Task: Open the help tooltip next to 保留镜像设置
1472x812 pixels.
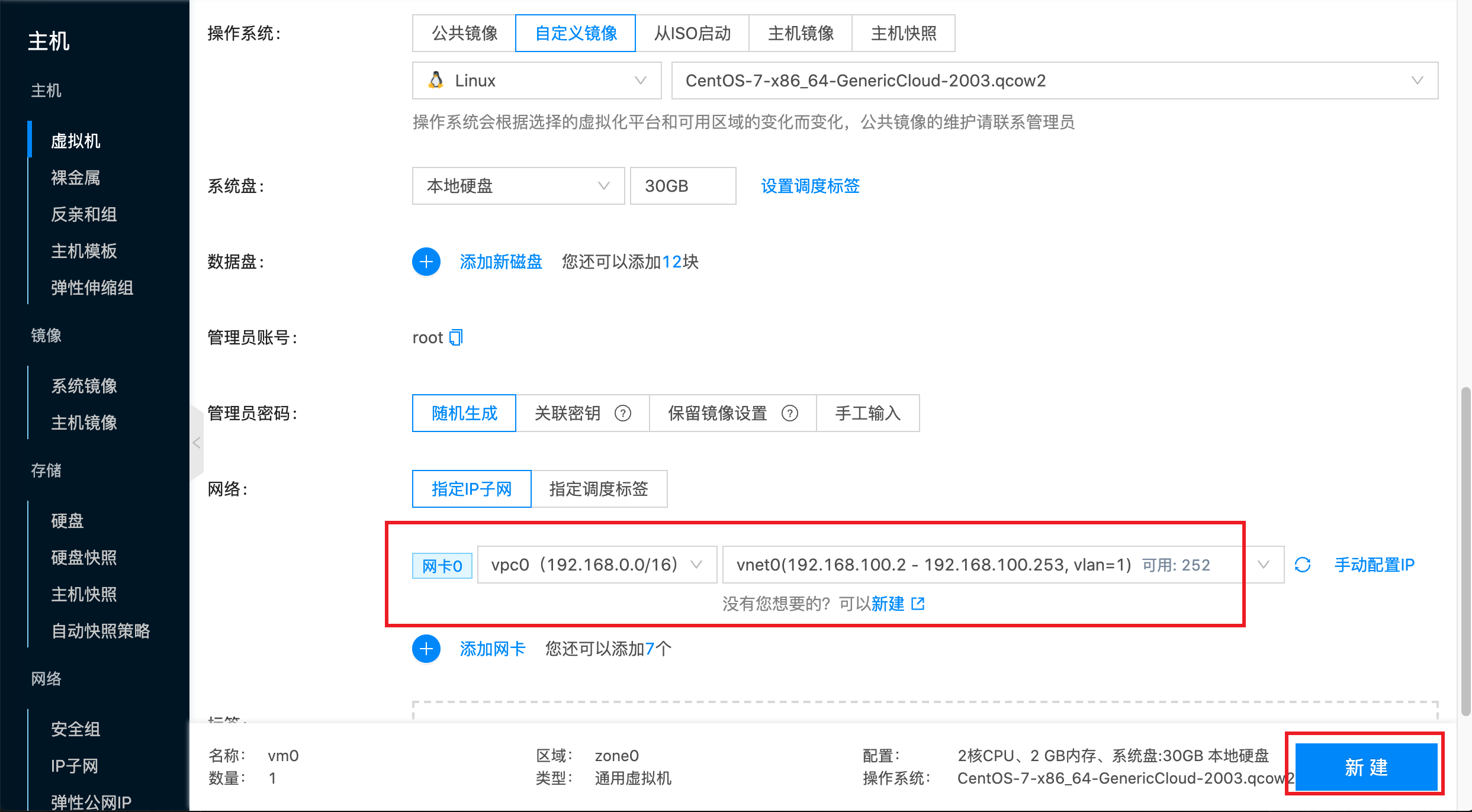Action: 790,413
